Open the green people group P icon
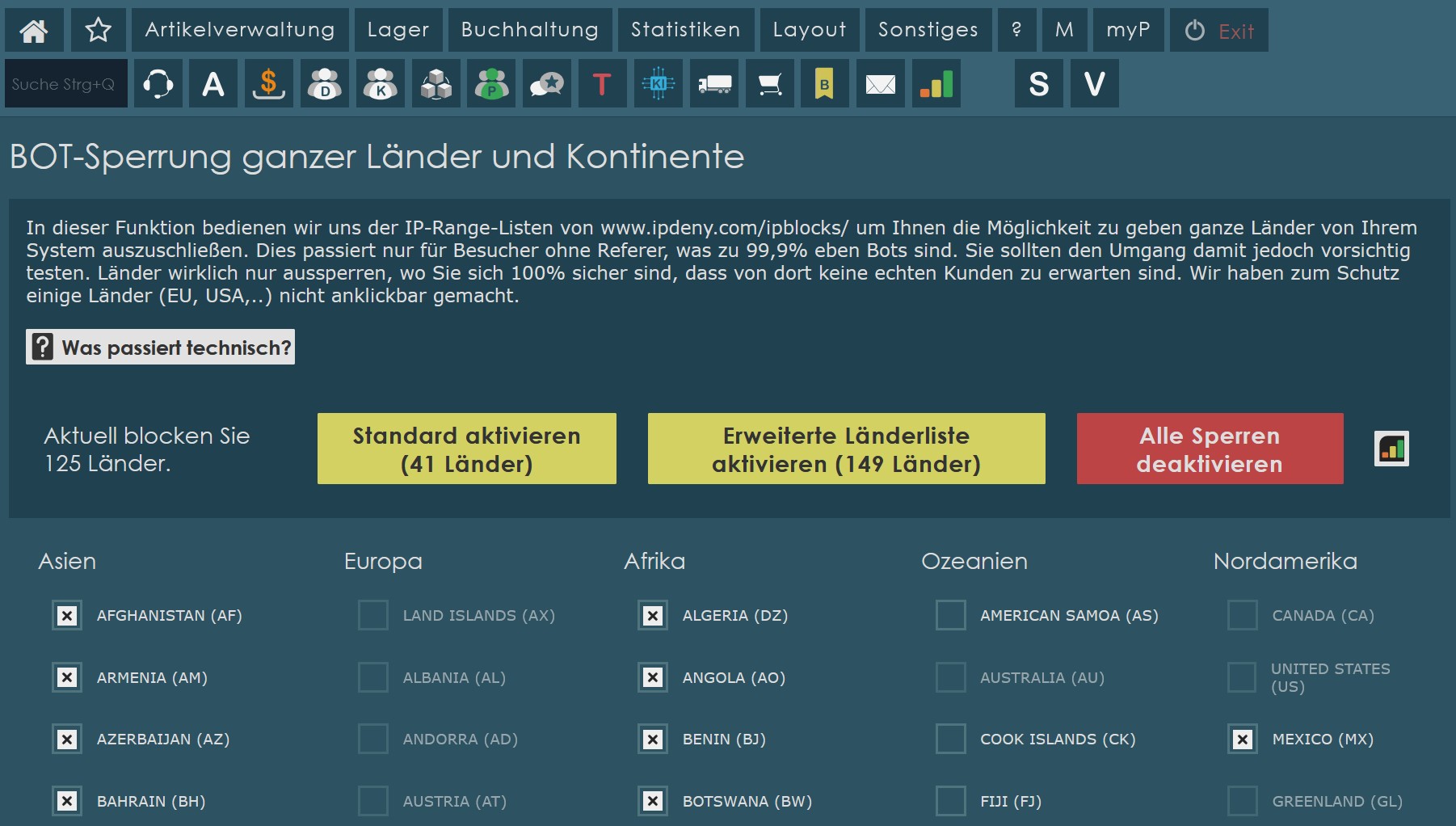 491,83
